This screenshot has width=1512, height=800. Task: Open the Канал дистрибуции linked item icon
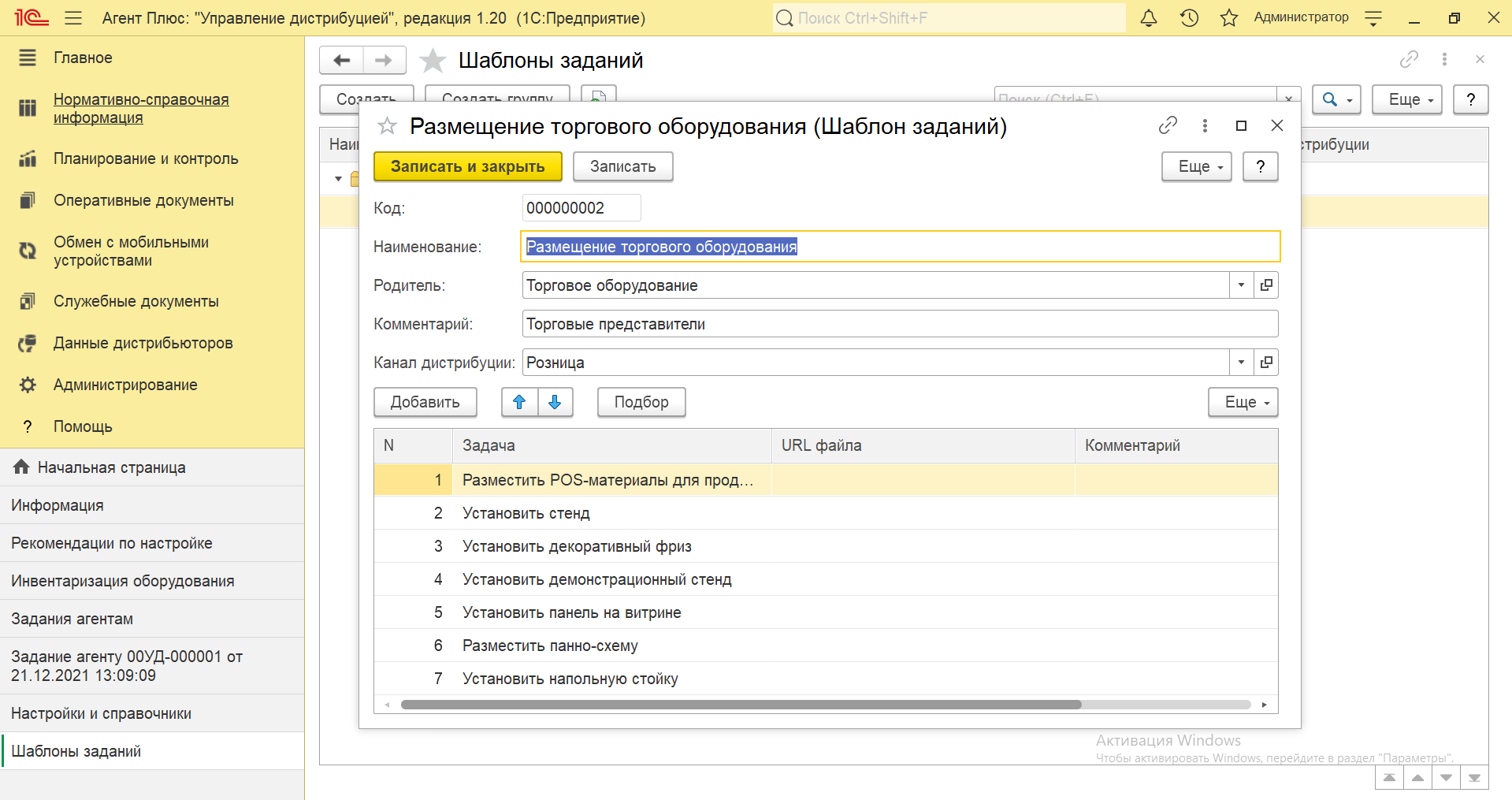tap(1266, 363)
